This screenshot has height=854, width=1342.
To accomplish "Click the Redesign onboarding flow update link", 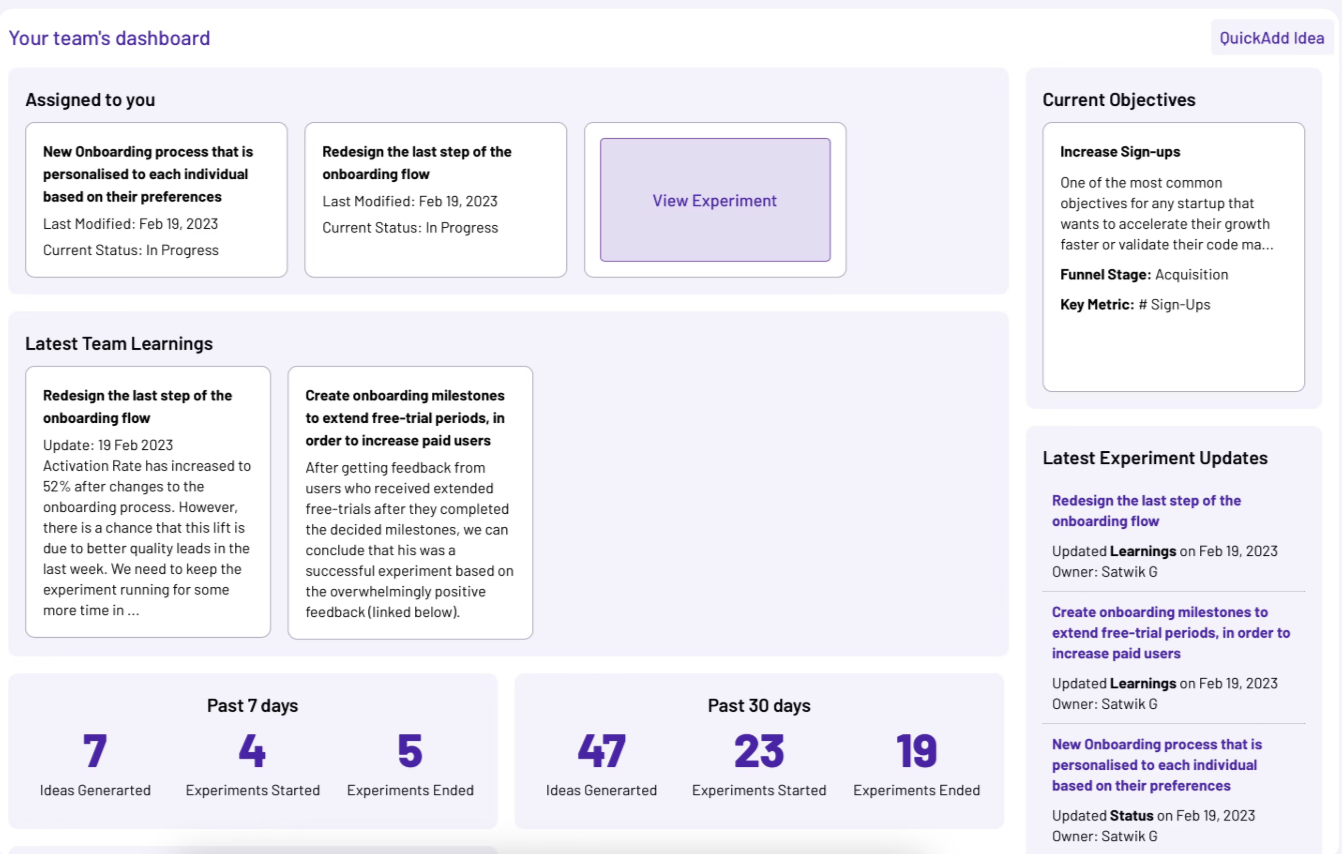I will (1146, 511).
